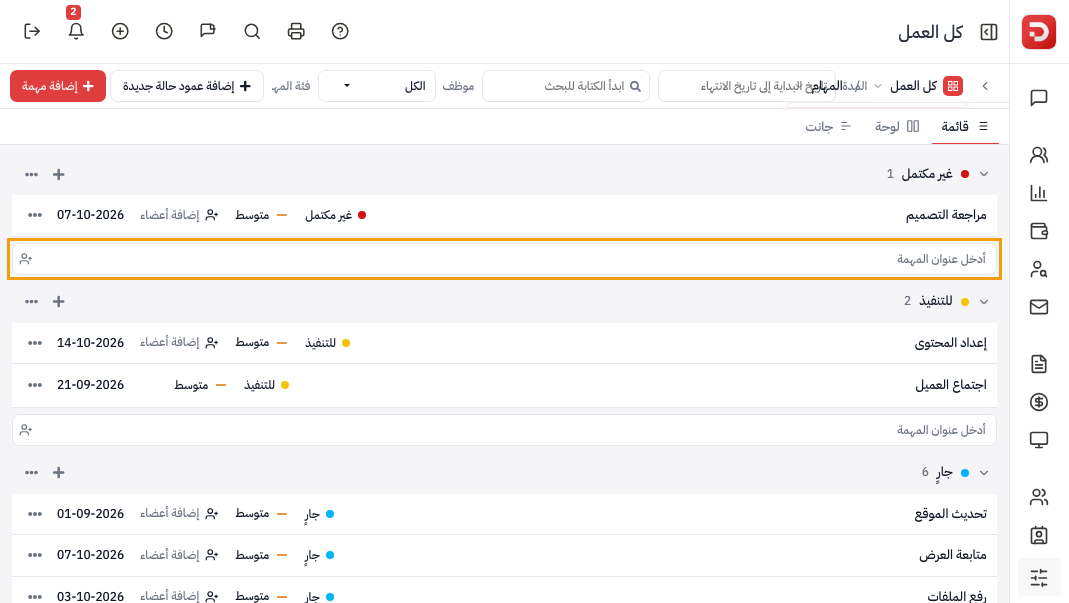Viewport: 1069px width, 603px height.
Task: Open the document sidebar icon
Action: point(1039,364)
